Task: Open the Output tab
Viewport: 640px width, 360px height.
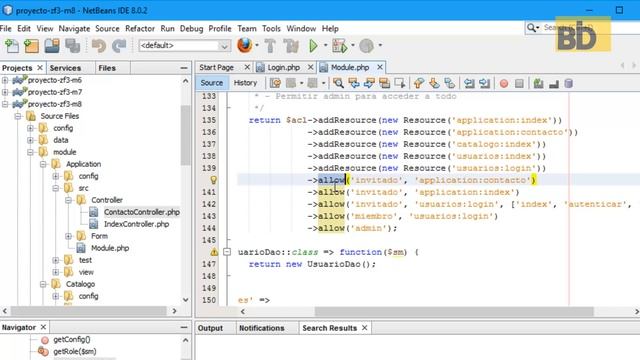Action: [x=210, y=328]
